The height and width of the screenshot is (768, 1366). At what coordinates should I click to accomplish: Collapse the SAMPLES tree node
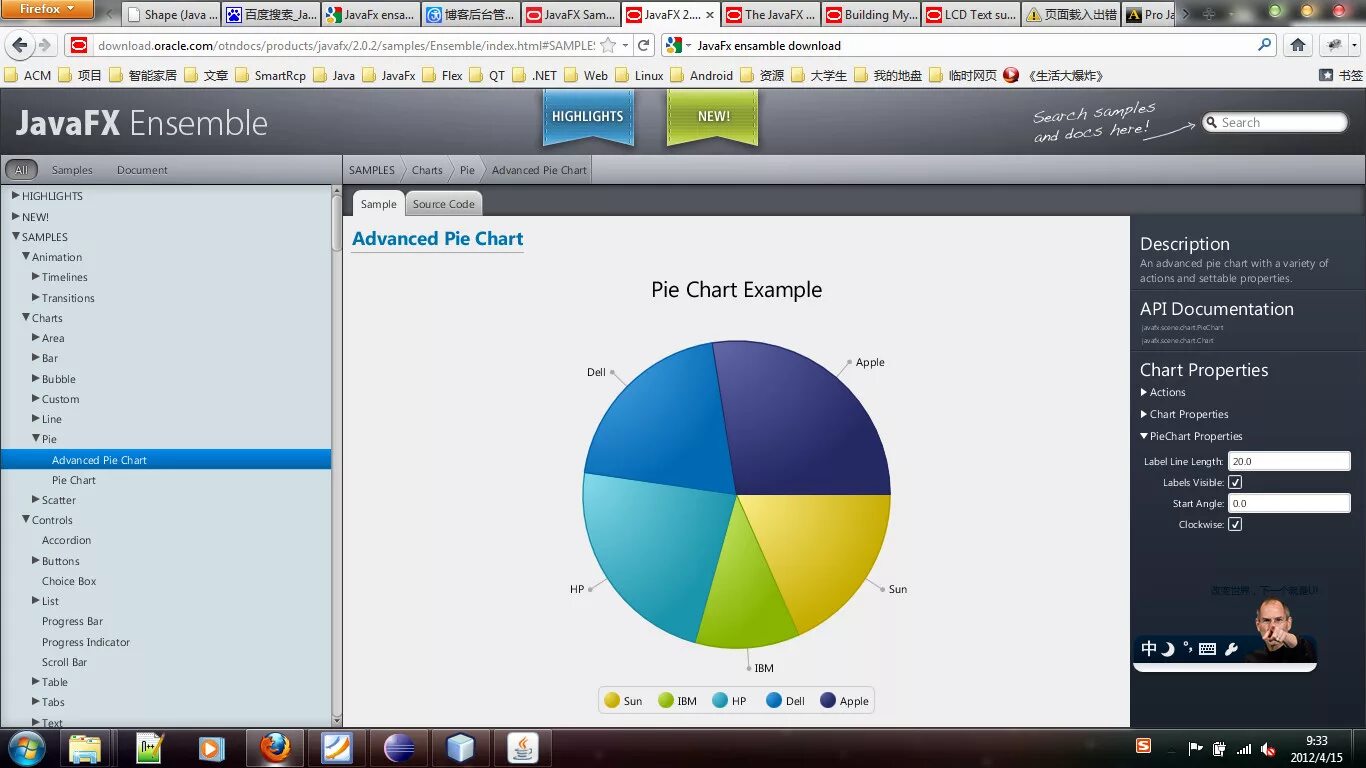(x=16, y=237)
